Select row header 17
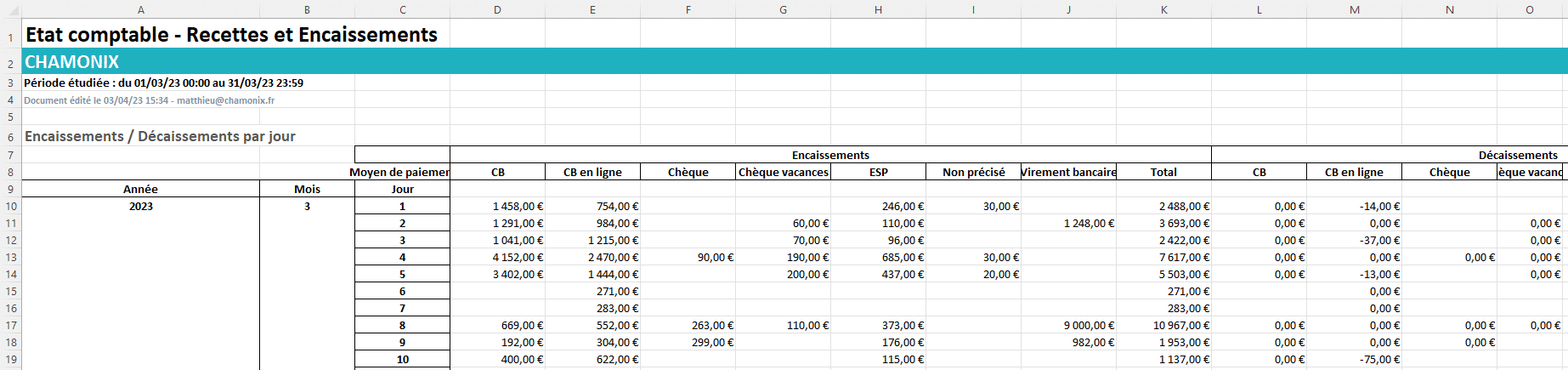This screenshot has height=370, width=1568. pyautogui.click(x=10, y=326)
